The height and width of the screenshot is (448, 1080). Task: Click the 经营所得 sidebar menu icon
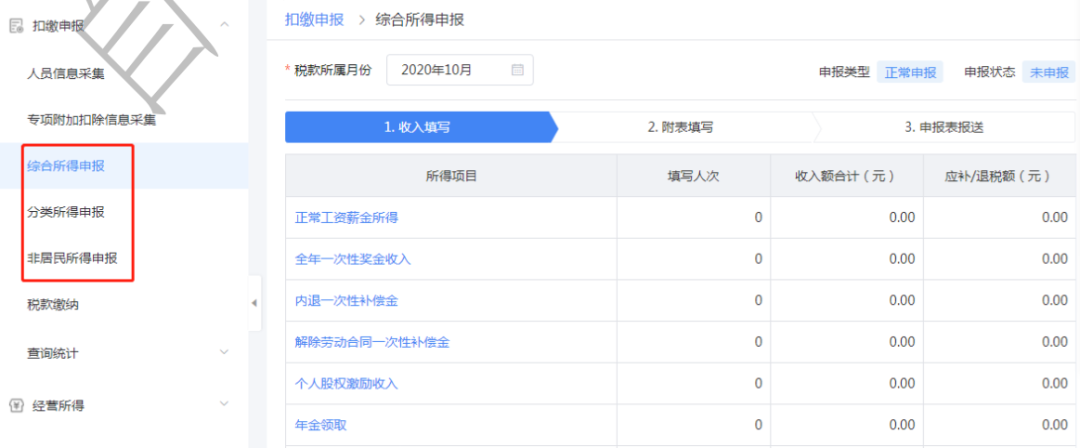[16, 405]
